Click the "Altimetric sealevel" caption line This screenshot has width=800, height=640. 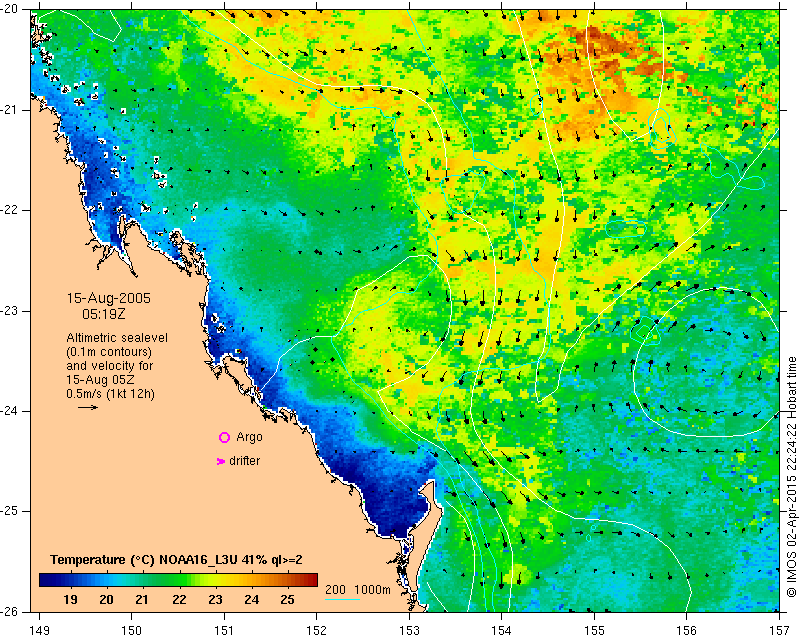(117, 338)
